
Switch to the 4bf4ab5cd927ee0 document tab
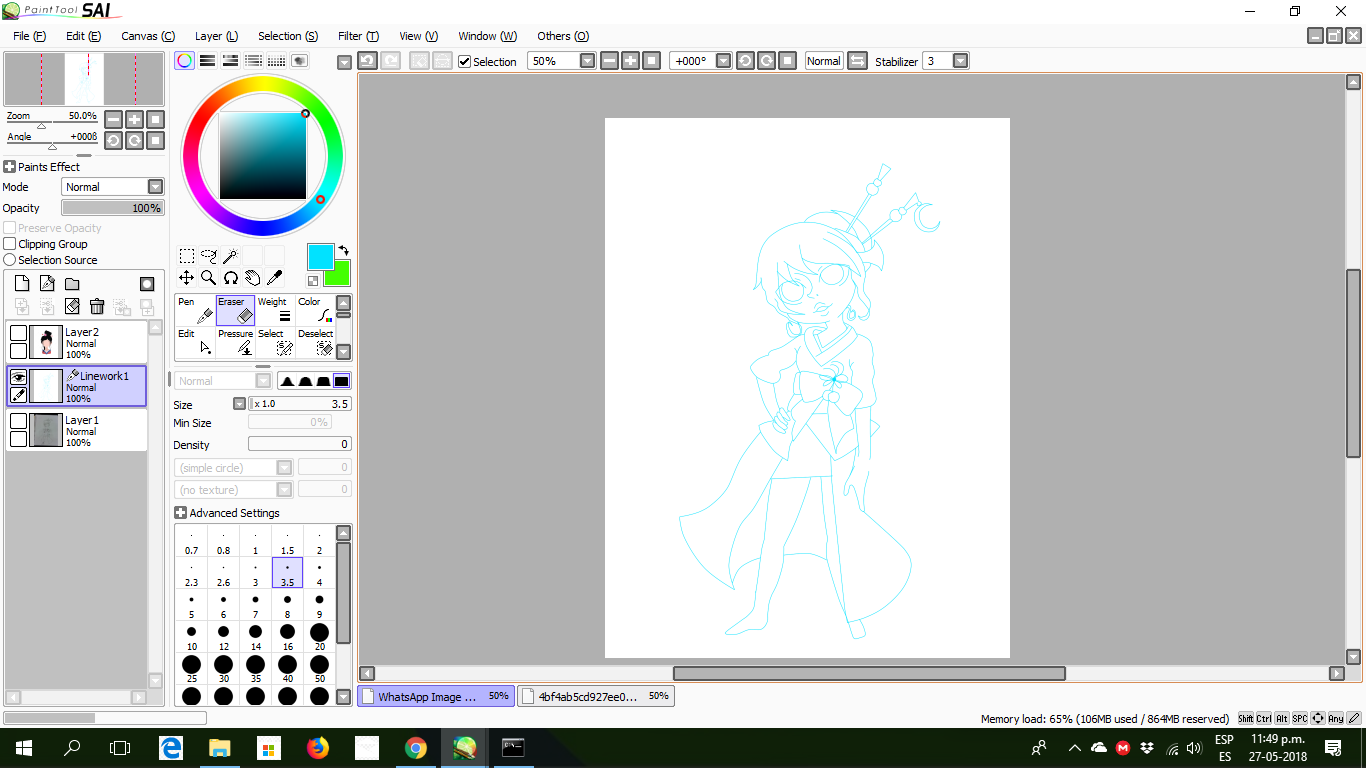596,696
